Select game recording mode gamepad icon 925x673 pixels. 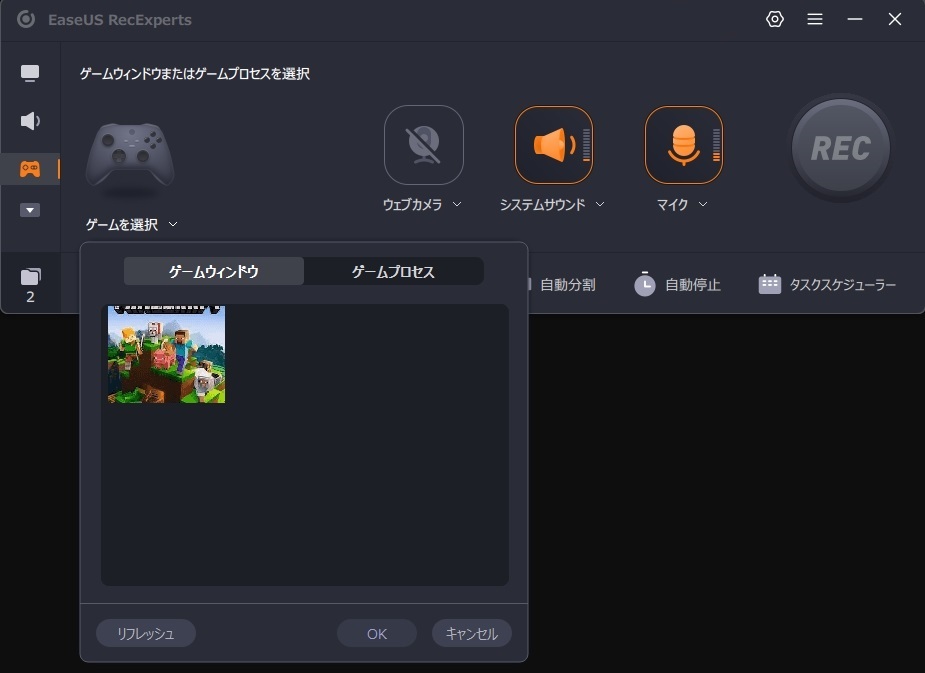click(30, 168)
